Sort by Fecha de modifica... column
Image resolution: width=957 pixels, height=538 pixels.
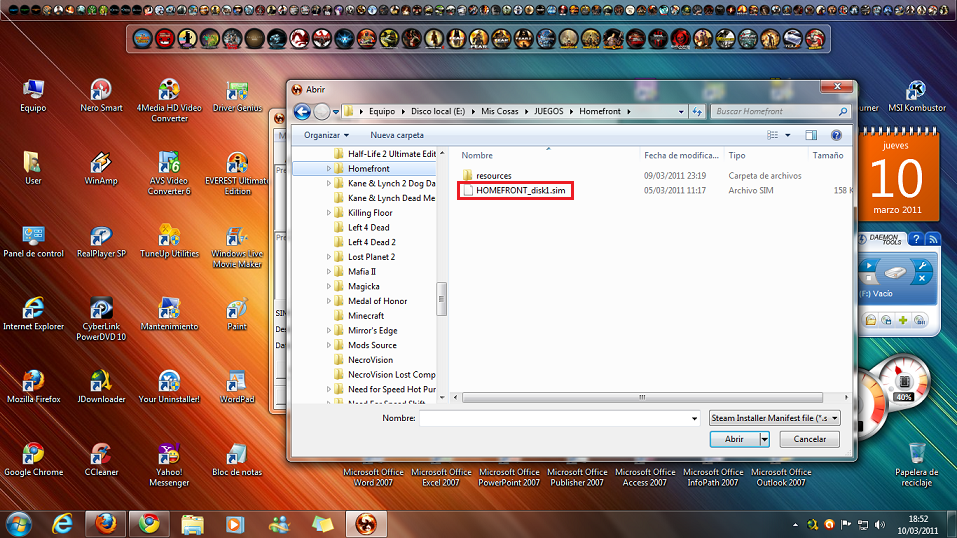pos(681,155)
